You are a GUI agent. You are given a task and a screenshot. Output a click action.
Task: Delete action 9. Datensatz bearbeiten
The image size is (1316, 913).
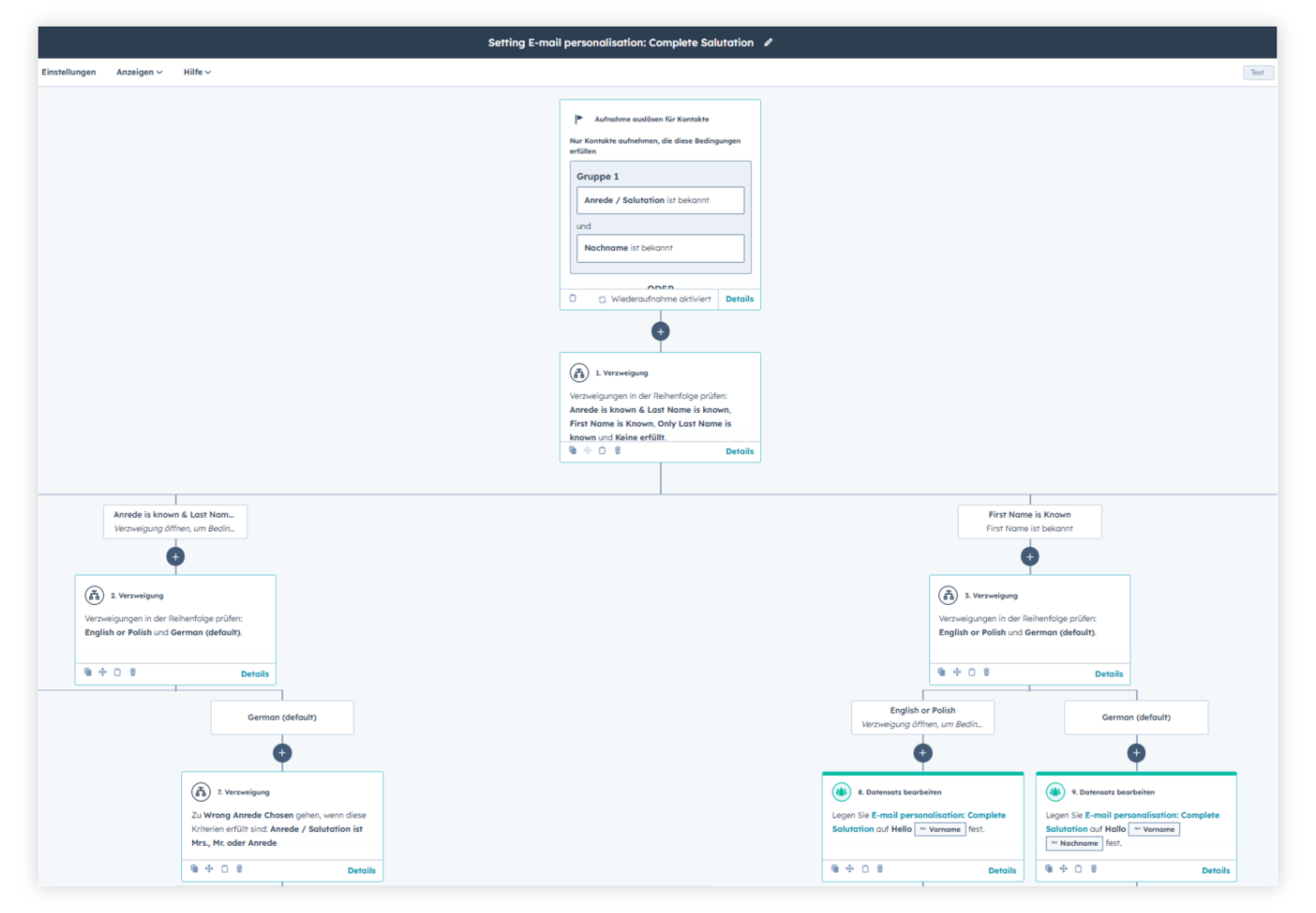[x=1094, y=868]
